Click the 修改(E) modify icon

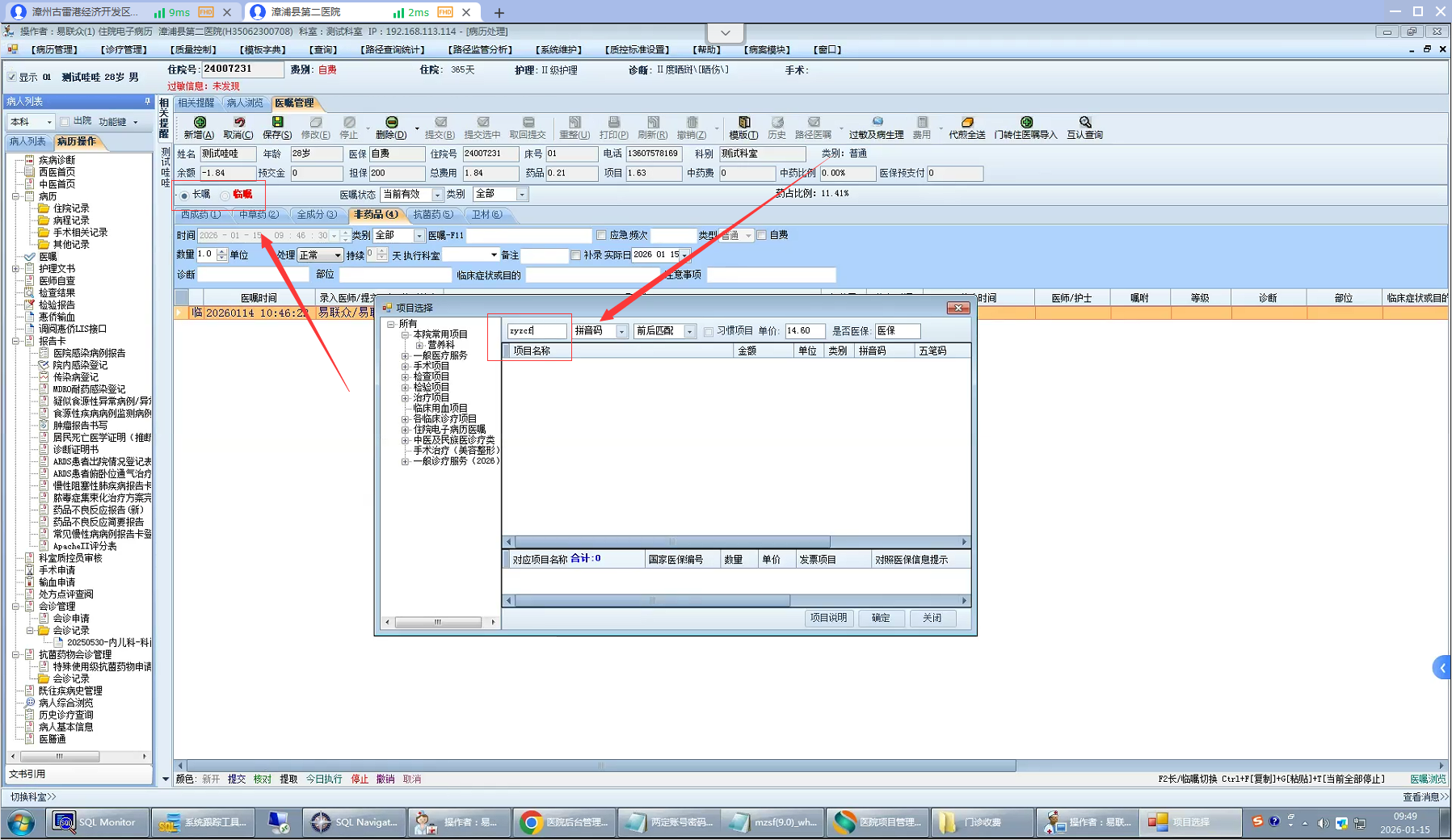(x=315, y=128)
